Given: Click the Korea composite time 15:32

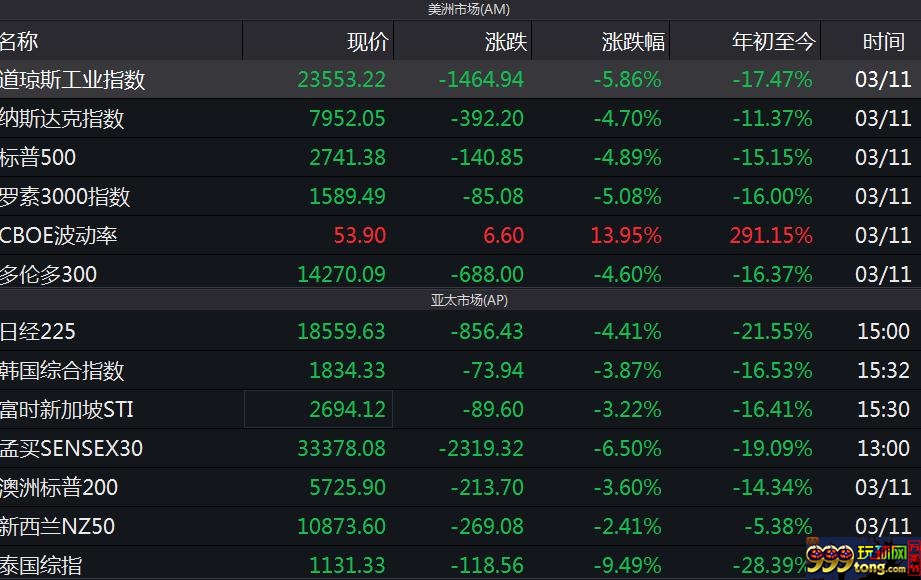Looking at the screenshot, I should tap(883, 370).
